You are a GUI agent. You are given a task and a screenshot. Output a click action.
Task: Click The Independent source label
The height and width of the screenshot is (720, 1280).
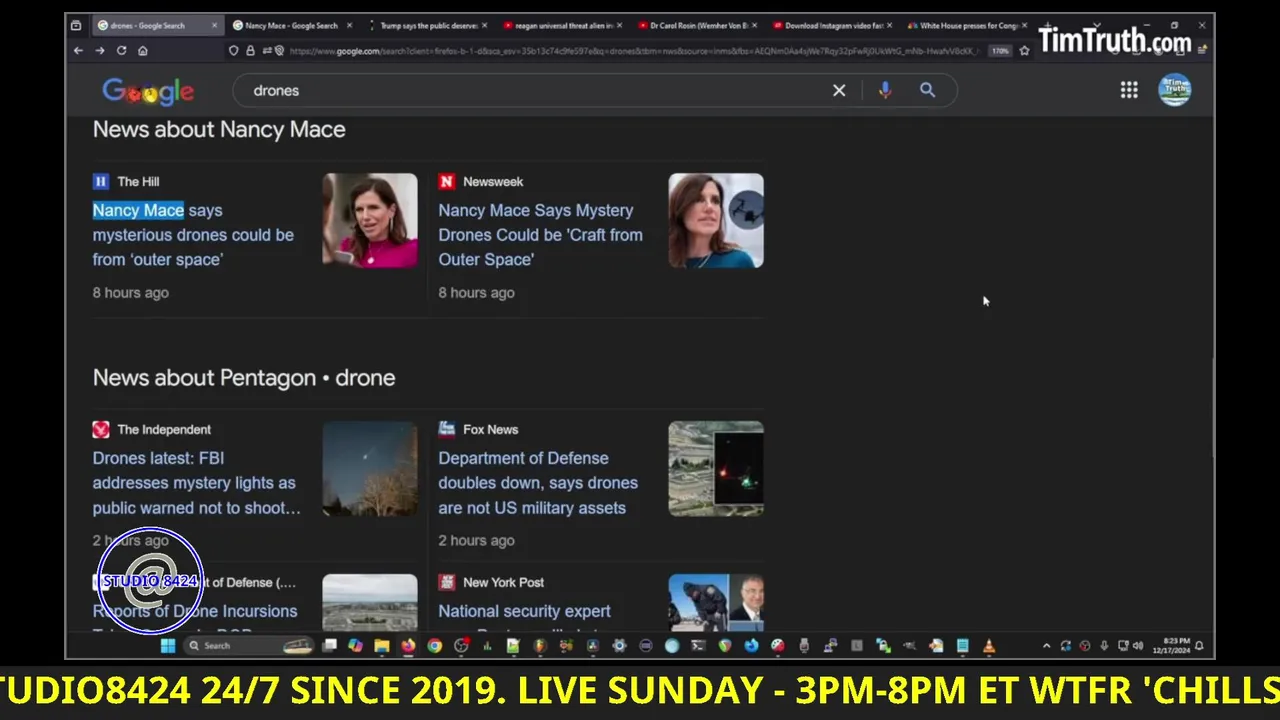(164, 429)
